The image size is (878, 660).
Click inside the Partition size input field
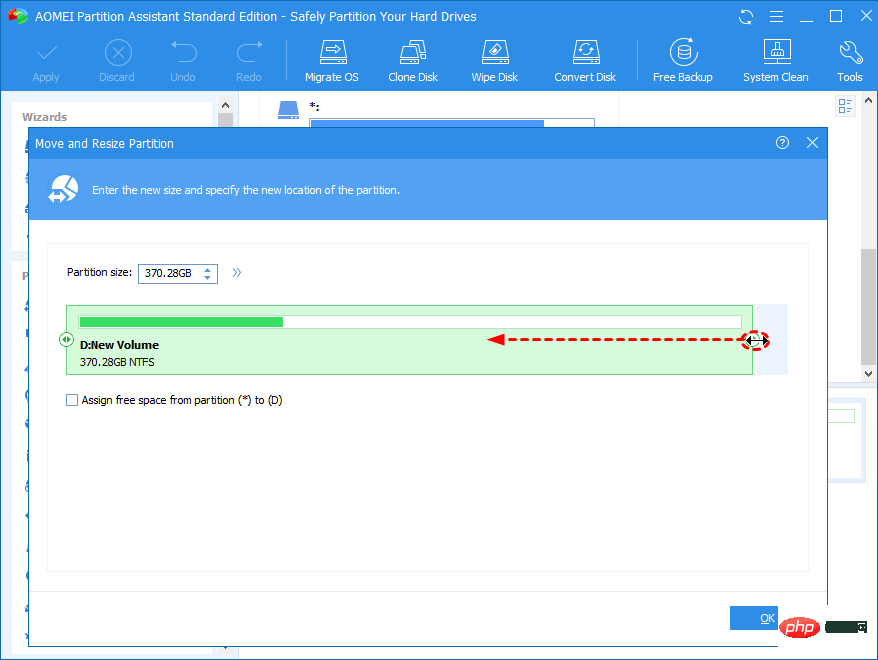point(168,273)
